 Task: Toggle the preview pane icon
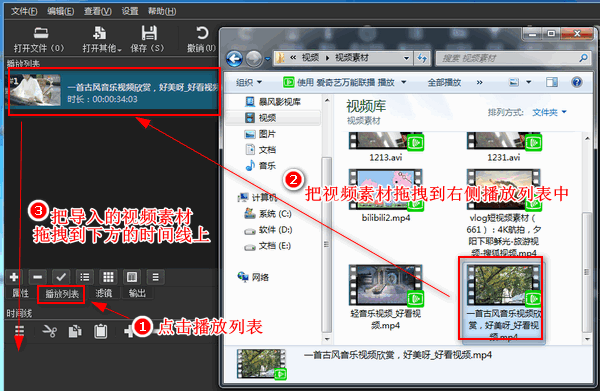[x=552, y=82]
